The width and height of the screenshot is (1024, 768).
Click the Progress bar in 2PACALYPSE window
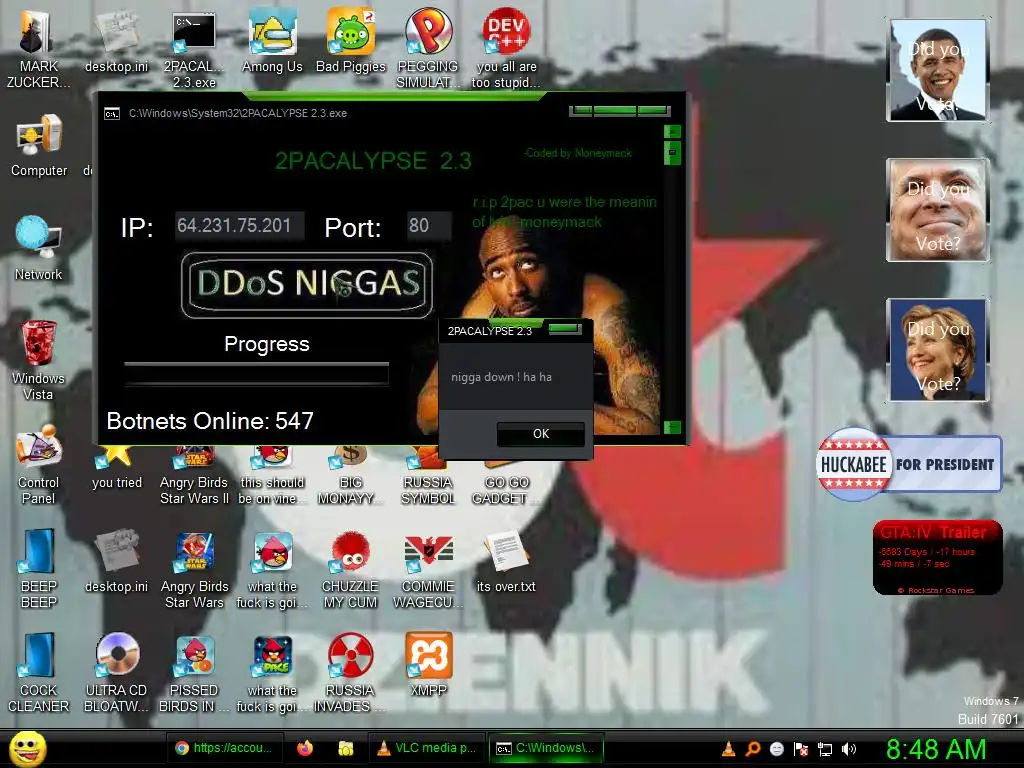pos(256,373)
